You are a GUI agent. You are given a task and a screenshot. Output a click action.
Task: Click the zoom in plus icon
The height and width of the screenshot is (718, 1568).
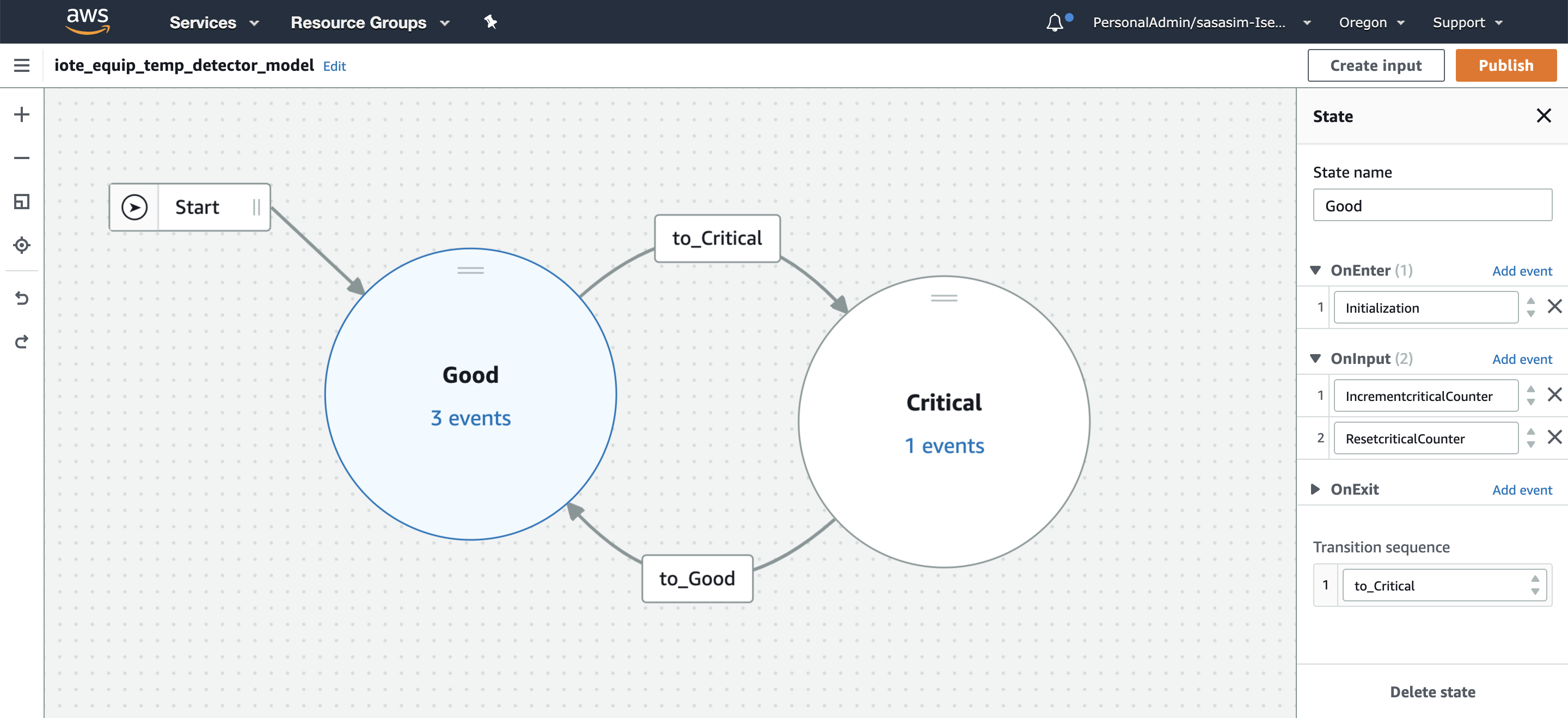pos(22,114)
